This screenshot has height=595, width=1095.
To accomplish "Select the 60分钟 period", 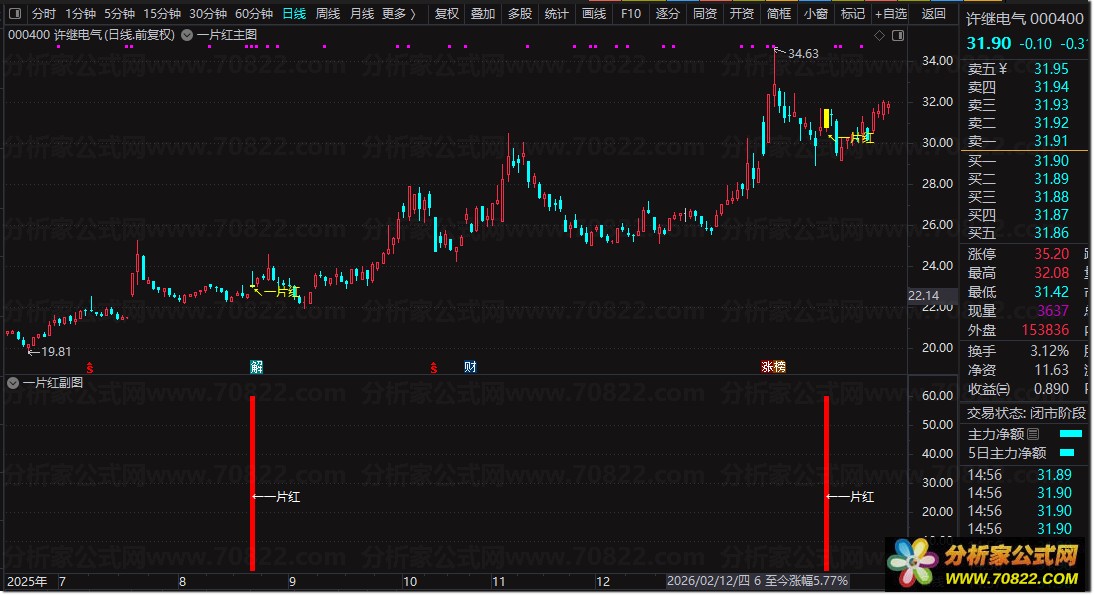I will [254, 13].
